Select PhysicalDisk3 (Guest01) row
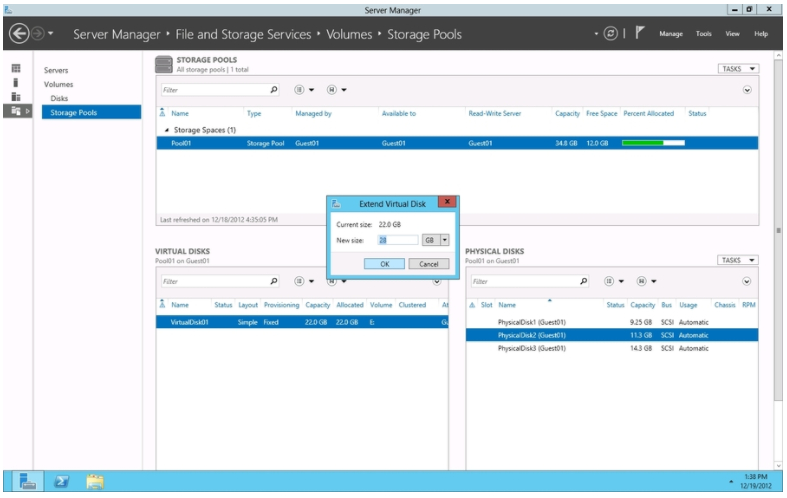The height and width of the screenshot is (498, 787). [x=612, y=348]
